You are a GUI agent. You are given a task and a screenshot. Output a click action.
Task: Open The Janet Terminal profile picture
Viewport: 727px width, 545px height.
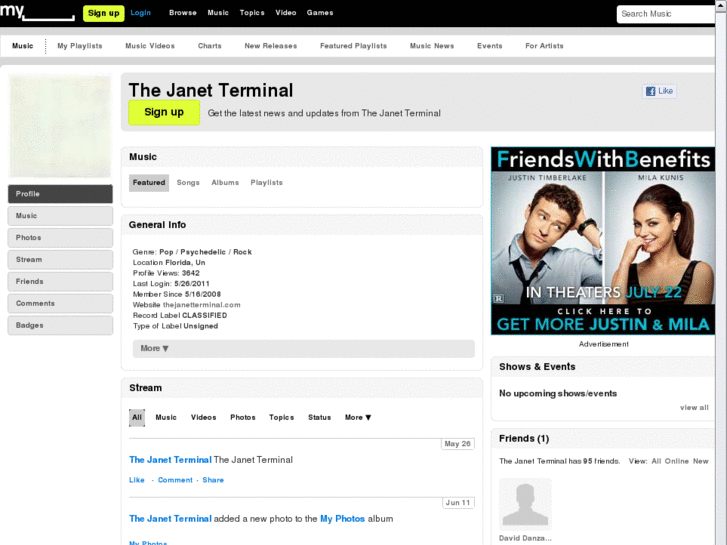click(60, 126)
